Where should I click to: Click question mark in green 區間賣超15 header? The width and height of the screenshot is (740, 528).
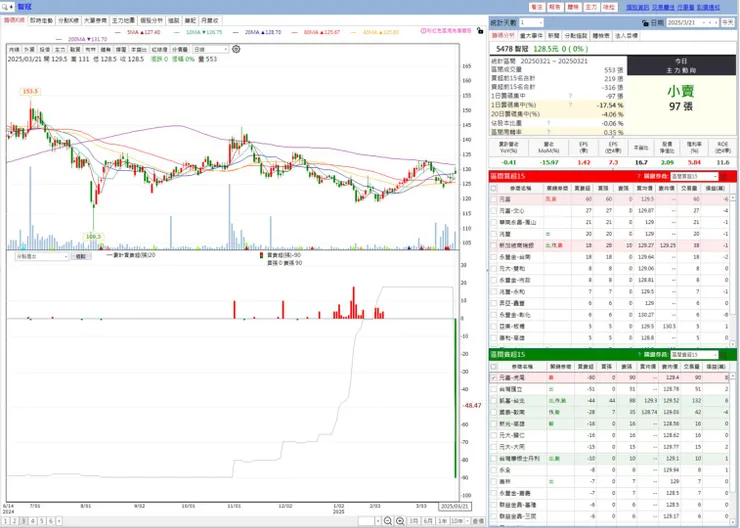(639, 354)
